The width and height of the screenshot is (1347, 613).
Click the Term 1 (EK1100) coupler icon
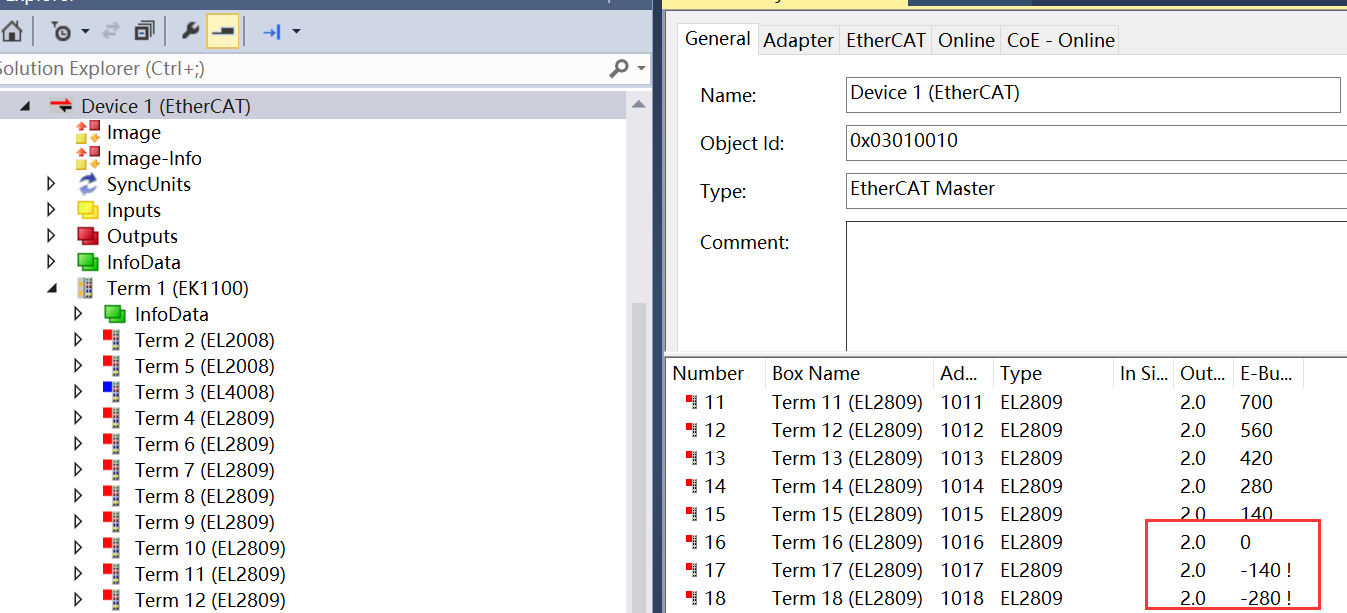click(x=88, y=288)
